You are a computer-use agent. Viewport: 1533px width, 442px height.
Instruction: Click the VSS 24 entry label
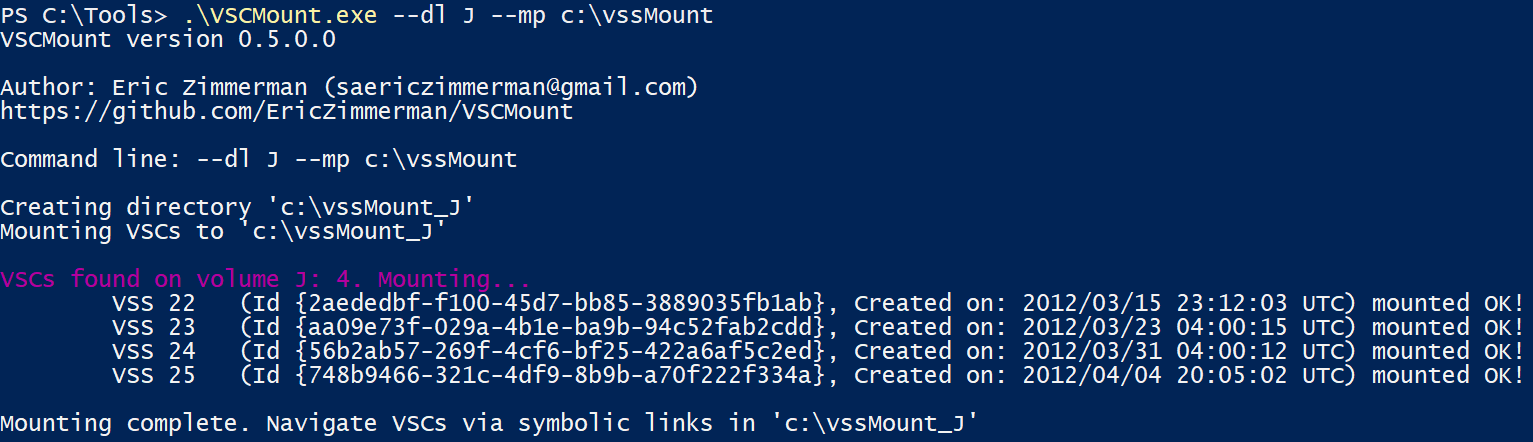(x=154, y=351)
